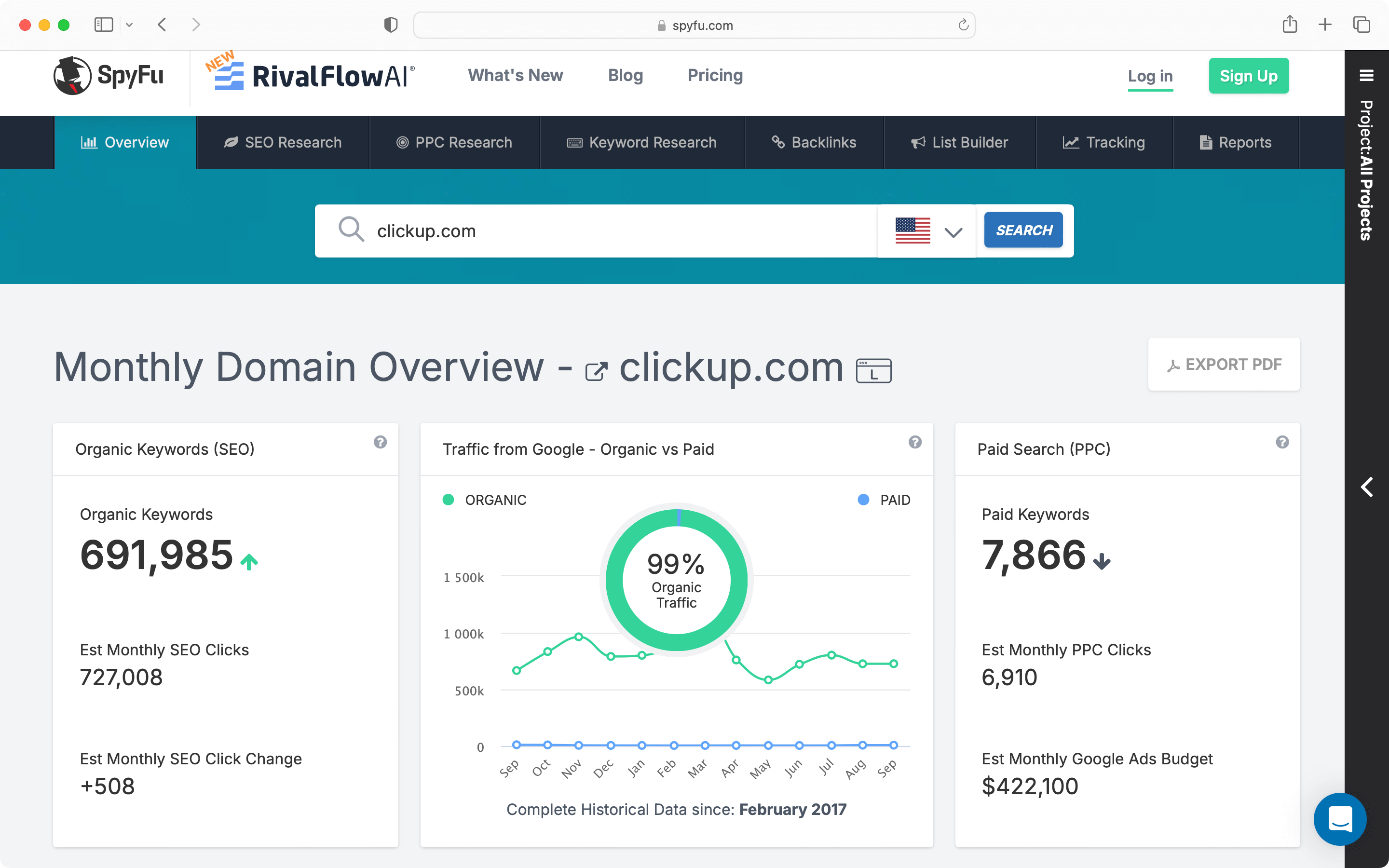Click the List Builder navigation icon

tap(917, 142)
